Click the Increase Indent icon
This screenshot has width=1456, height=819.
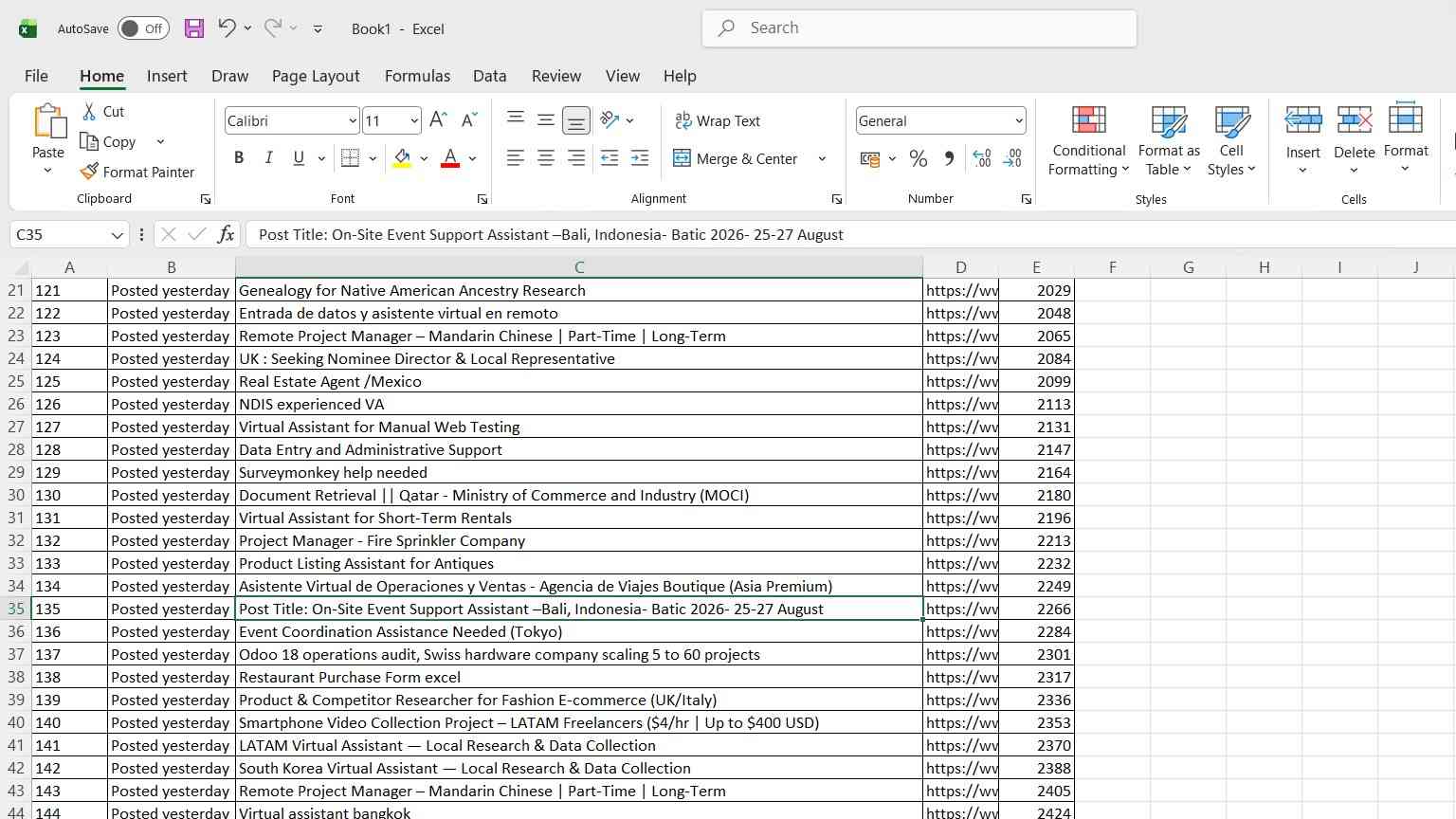click(640, 158)
